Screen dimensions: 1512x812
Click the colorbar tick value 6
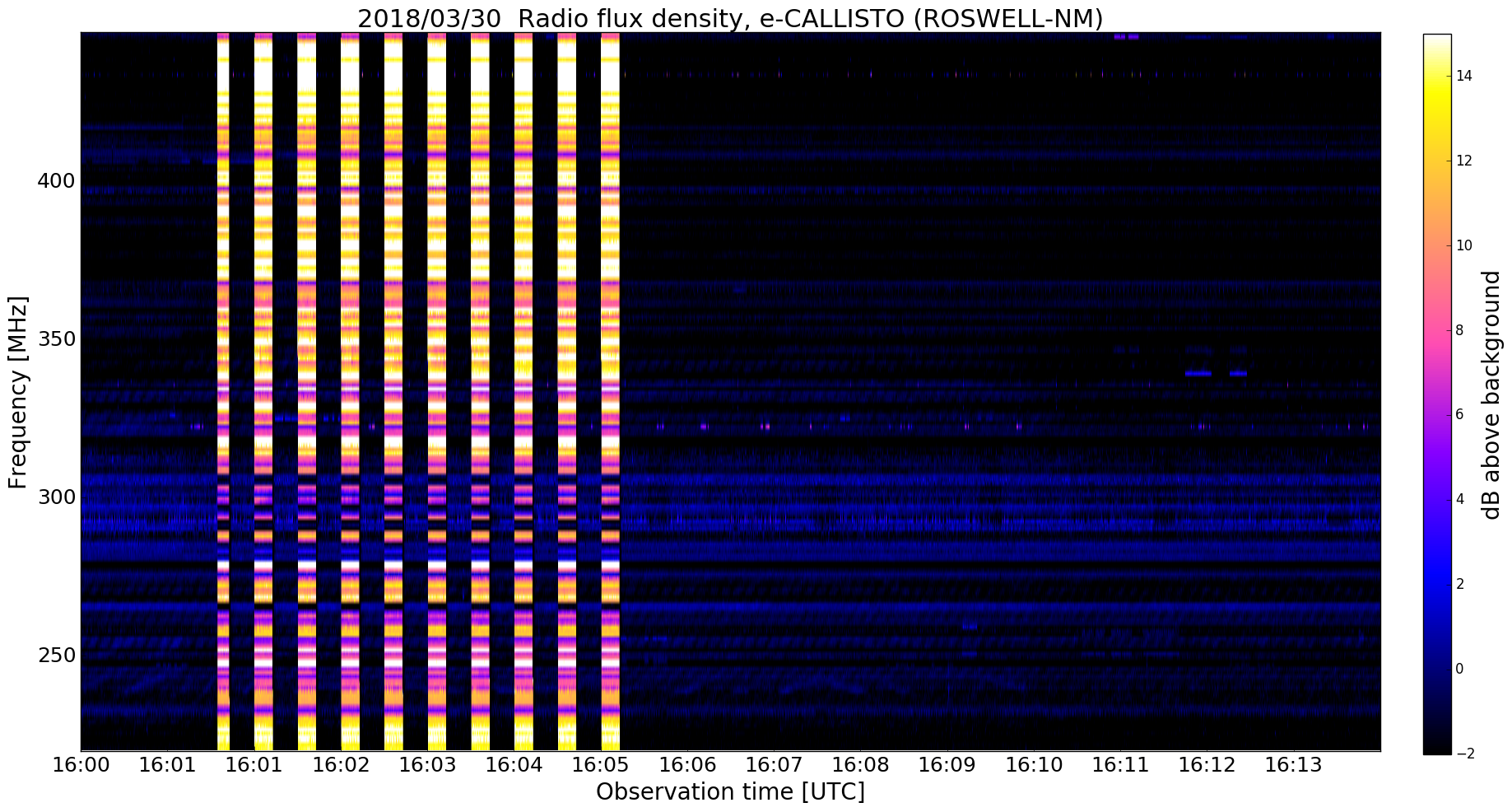pos(1459,415)
